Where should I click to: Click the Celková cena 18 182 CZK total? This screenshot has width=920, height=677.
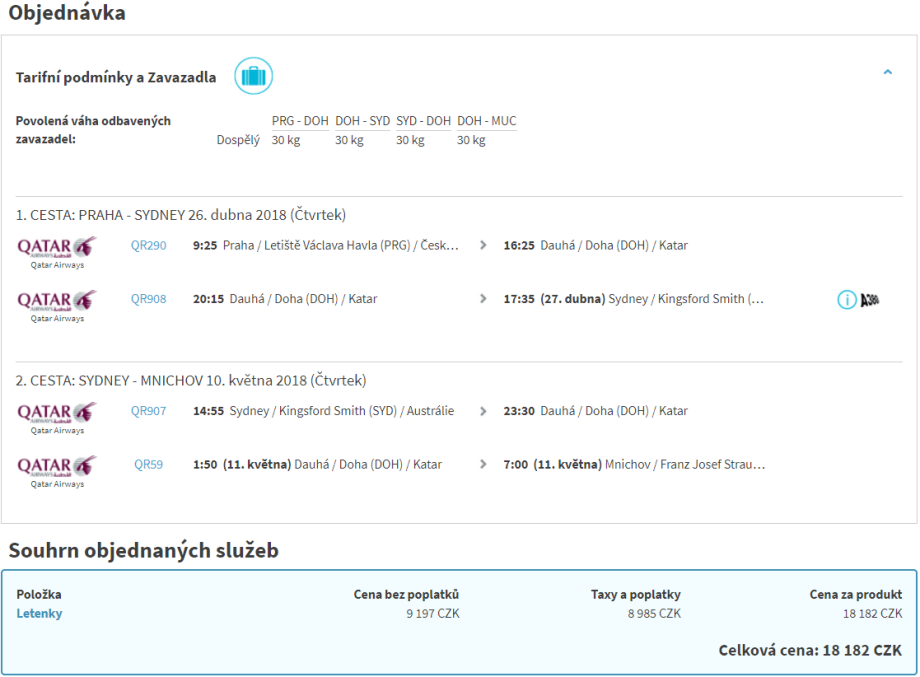pos(810,651)
